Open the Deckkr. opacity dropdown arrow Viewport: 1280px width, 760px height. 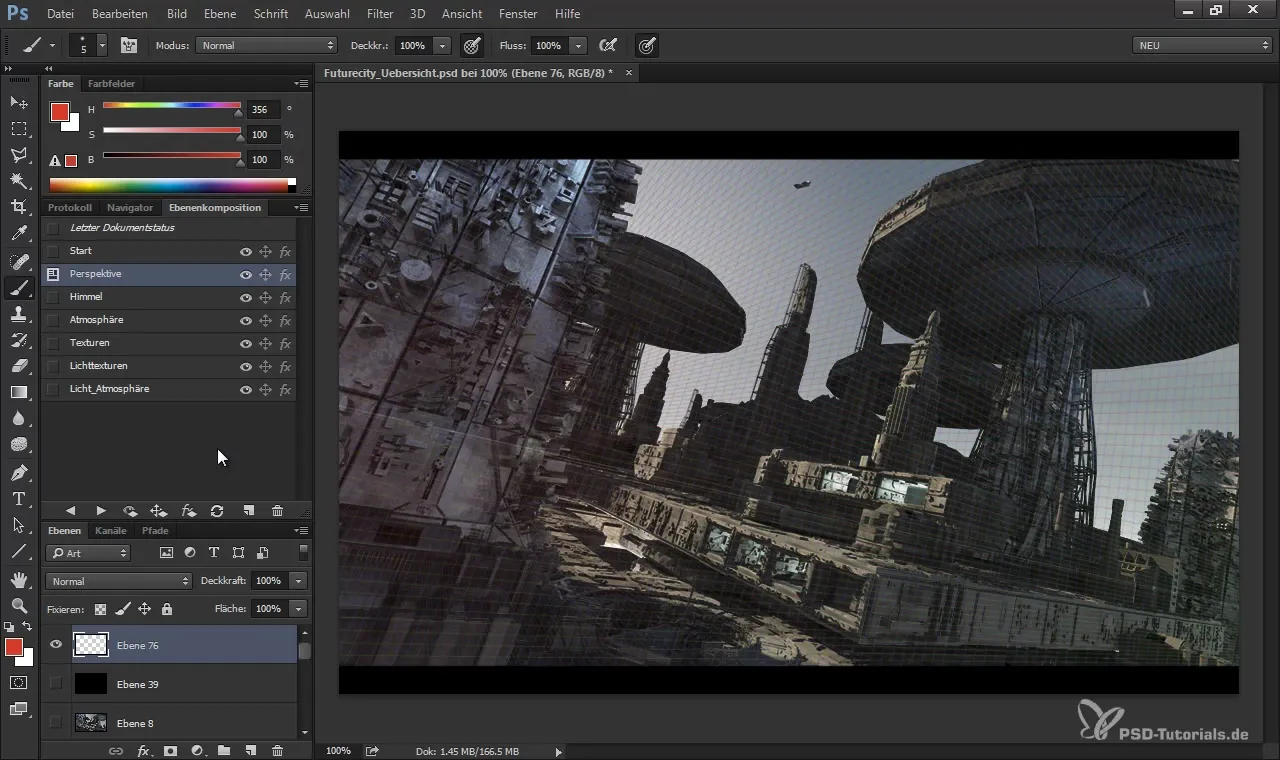click(x=443, y=46)
